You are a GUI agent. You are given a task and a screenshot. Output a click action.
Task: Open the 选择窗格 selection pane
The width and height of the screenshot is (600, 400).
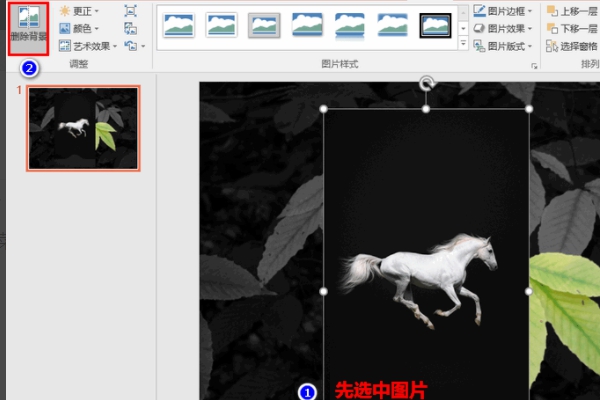click(x=572, y=46)
